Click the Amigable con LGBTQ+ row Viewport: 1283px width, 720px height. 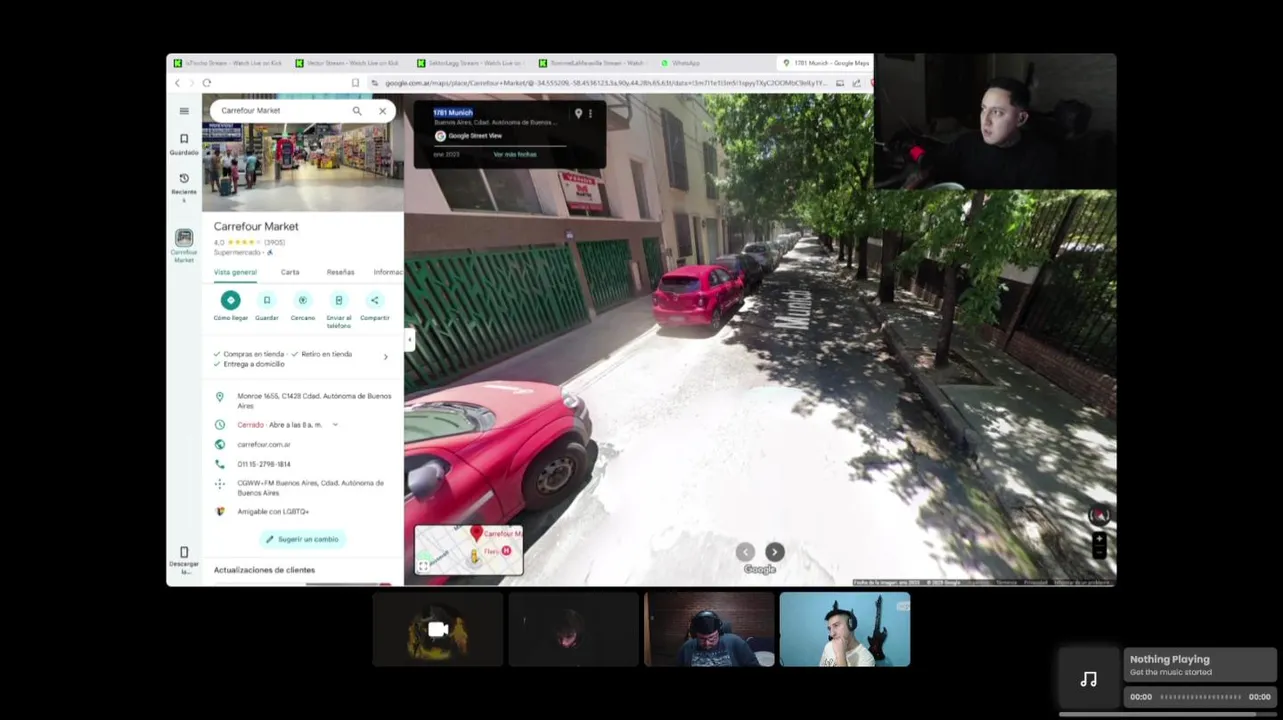(x=303, y=511)
